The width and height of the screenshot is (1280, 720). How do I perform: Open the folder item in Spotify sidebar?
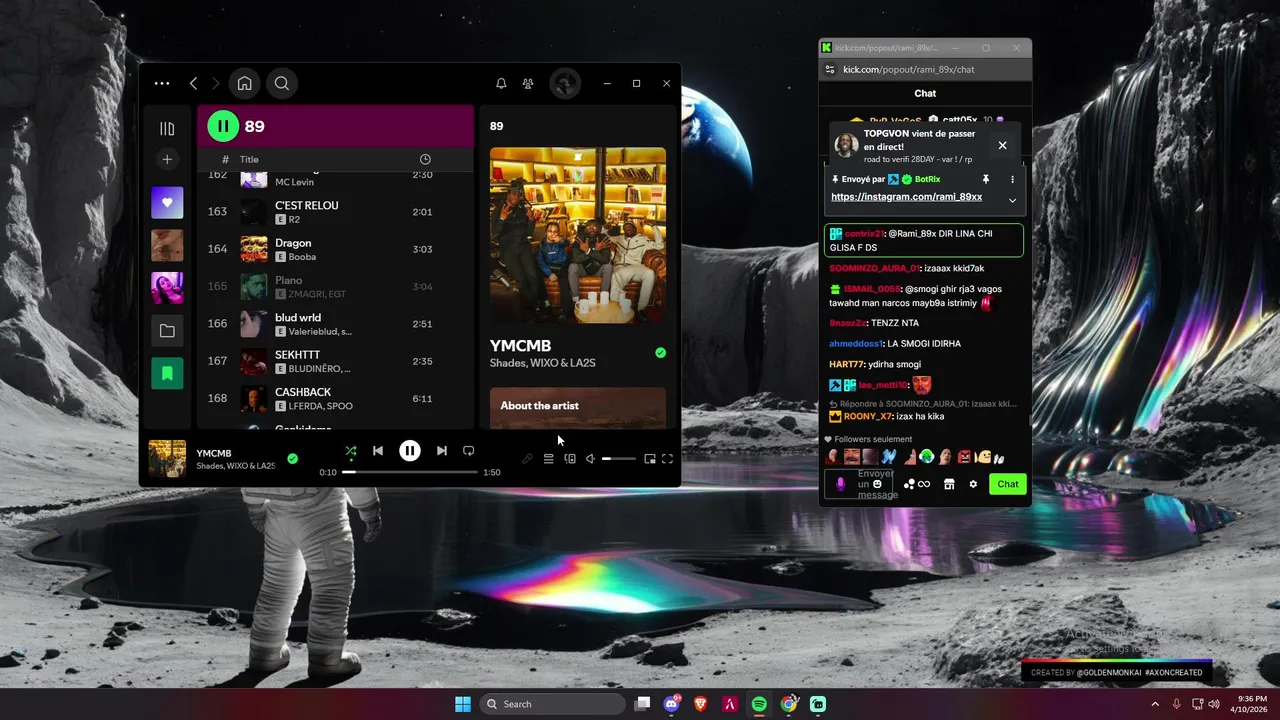[x=167, y=331]
